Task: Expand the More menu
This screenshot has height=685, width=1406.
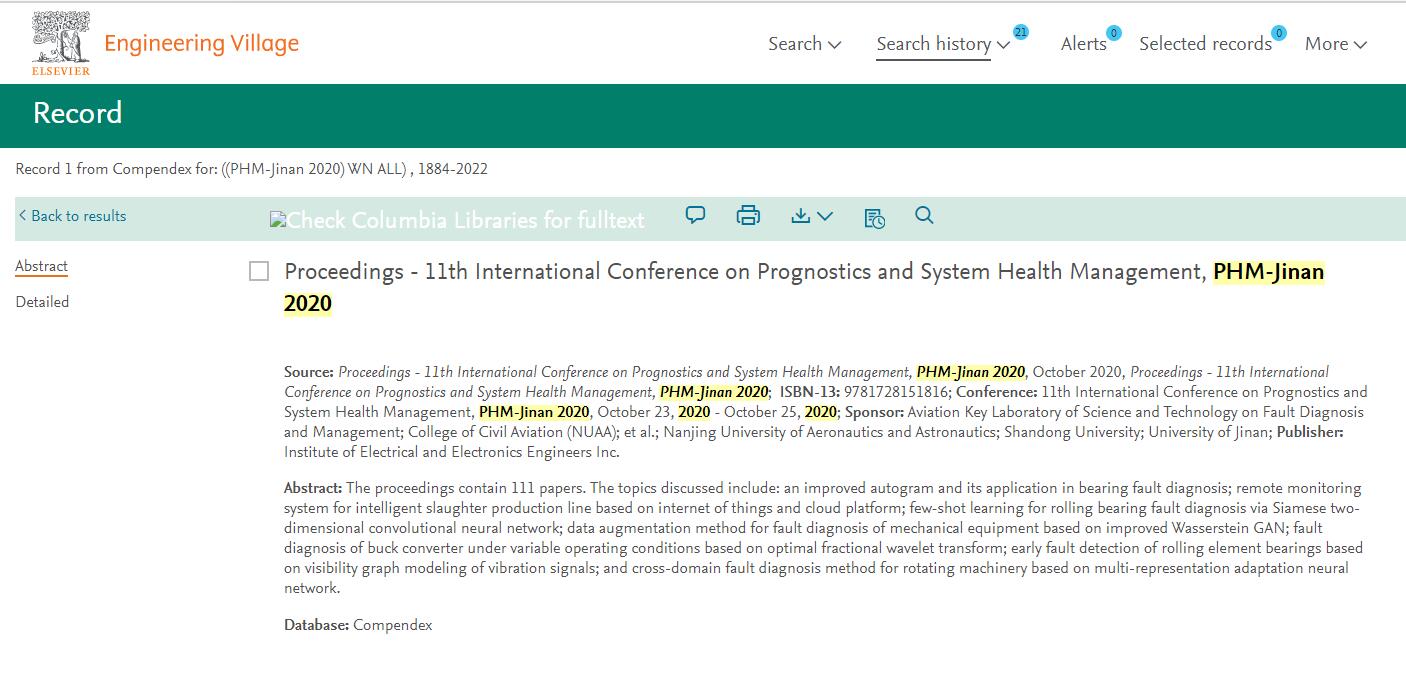Action: click(1335, 44)
